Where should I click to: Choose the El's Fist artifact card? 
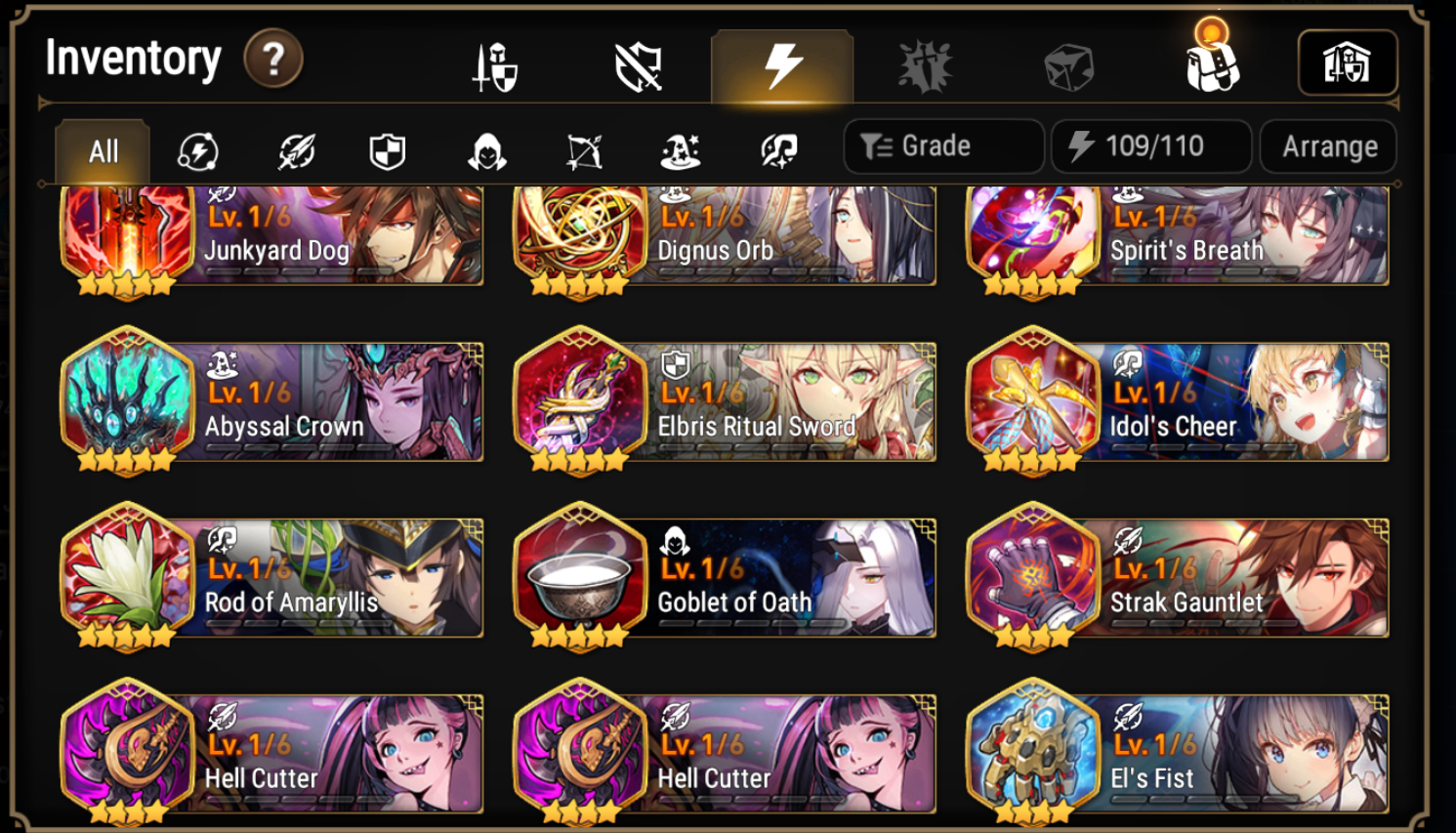tap(1178, 753)
